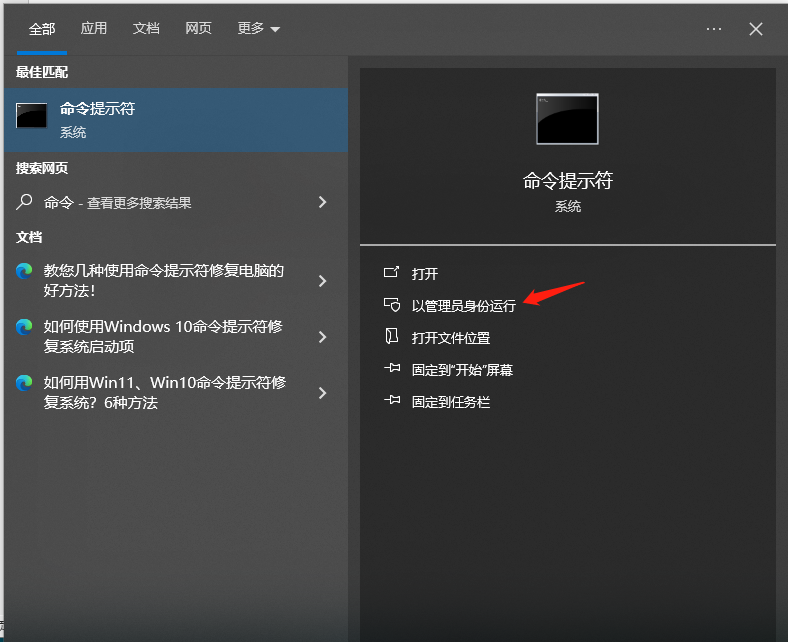788x642 pixels.
Task: Expand arrow for 如何用Win11、Win10 result
Action: 323,393
